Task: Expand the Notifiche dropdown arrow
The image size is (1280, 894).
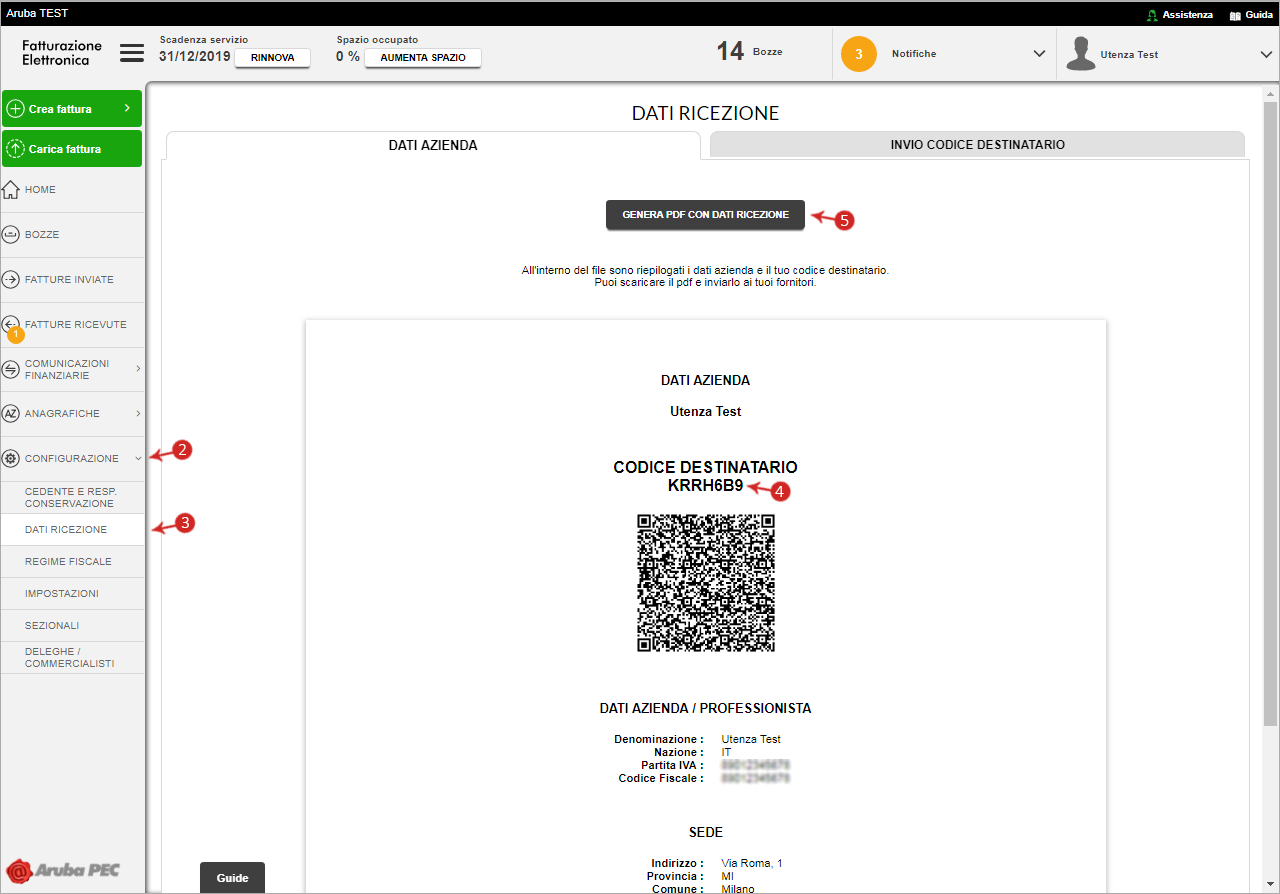Action: (1039, 54)
